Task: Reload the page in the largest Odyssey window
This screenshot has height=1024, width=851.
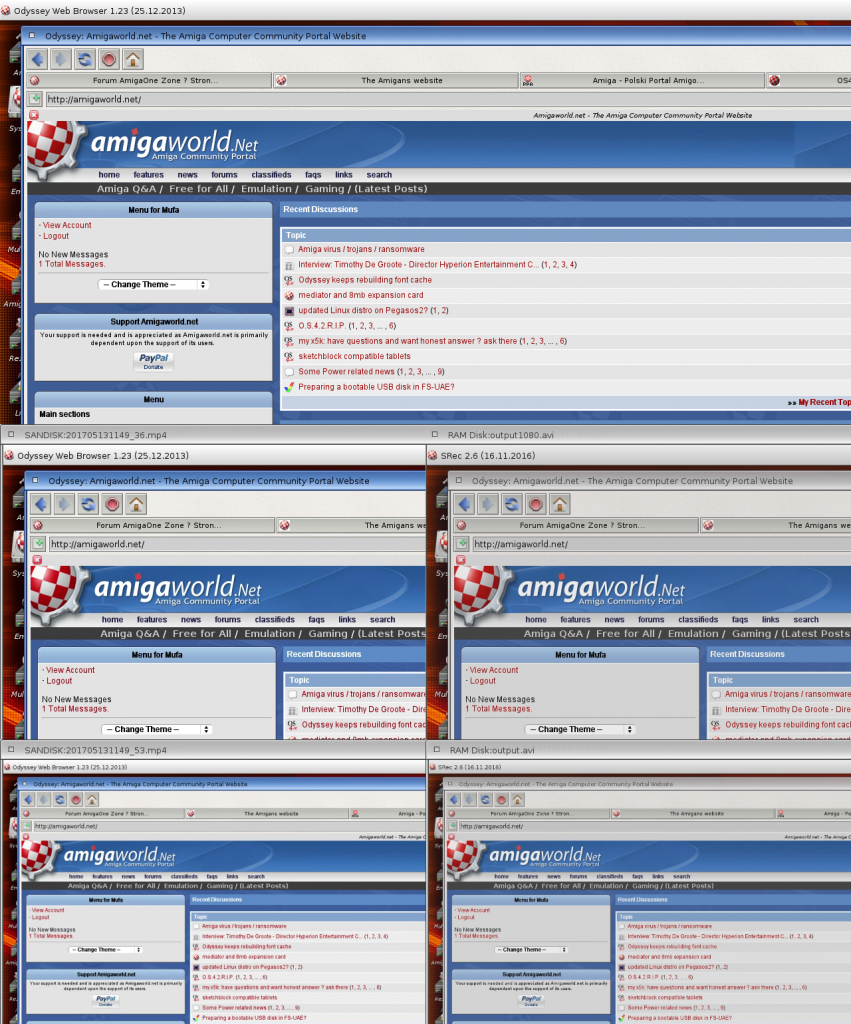Action: click(x=85, y=59)
